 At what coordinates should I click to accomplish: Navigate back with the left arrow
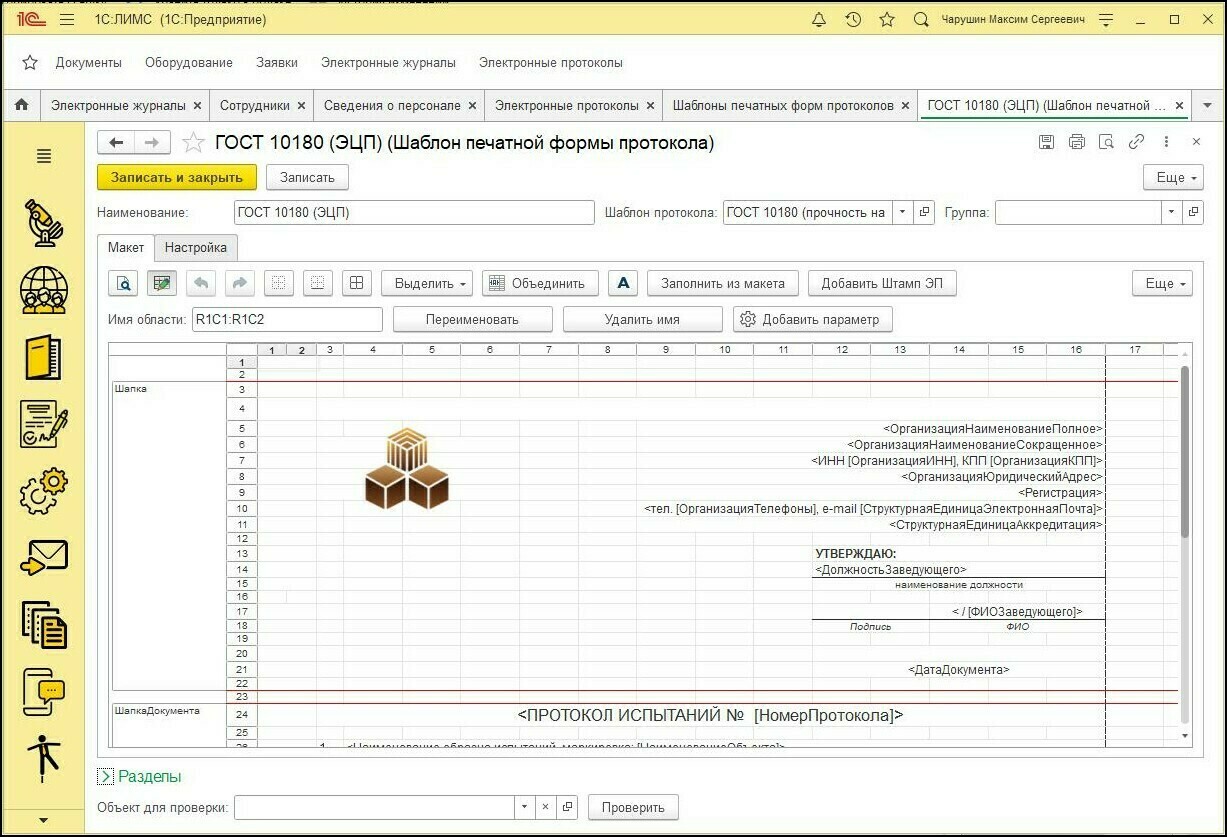click(x=116, y=143)
